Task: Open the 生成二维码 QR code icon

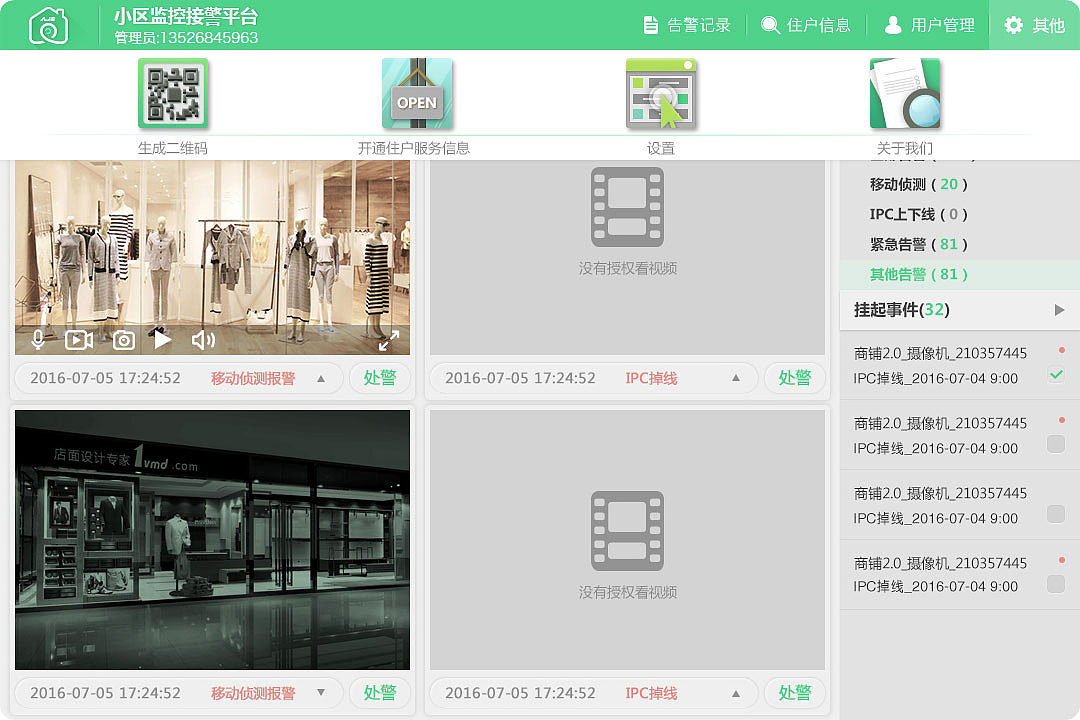Action: click(173, 94)
